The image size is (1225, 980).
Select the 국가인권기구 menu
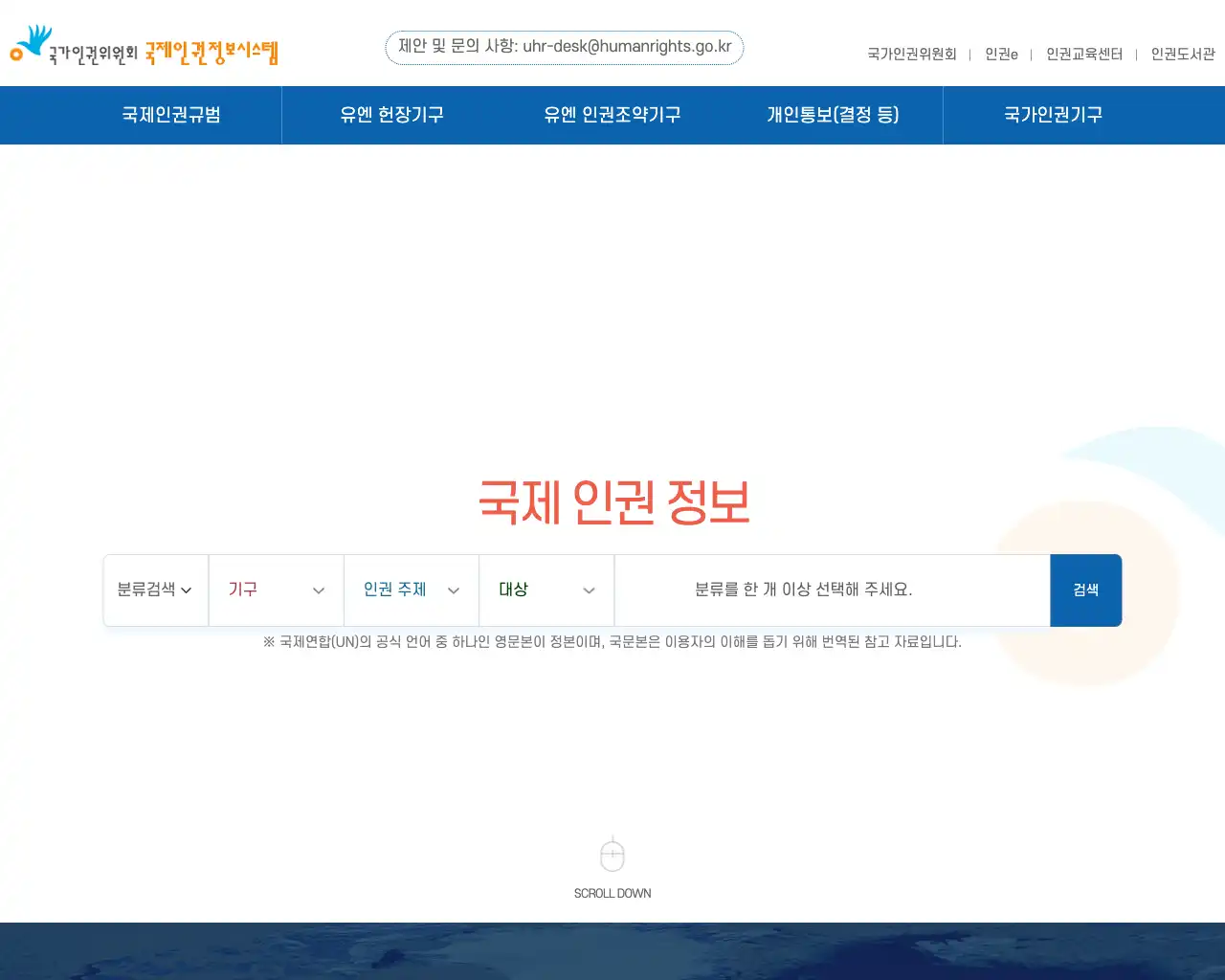coord(1053,115)
